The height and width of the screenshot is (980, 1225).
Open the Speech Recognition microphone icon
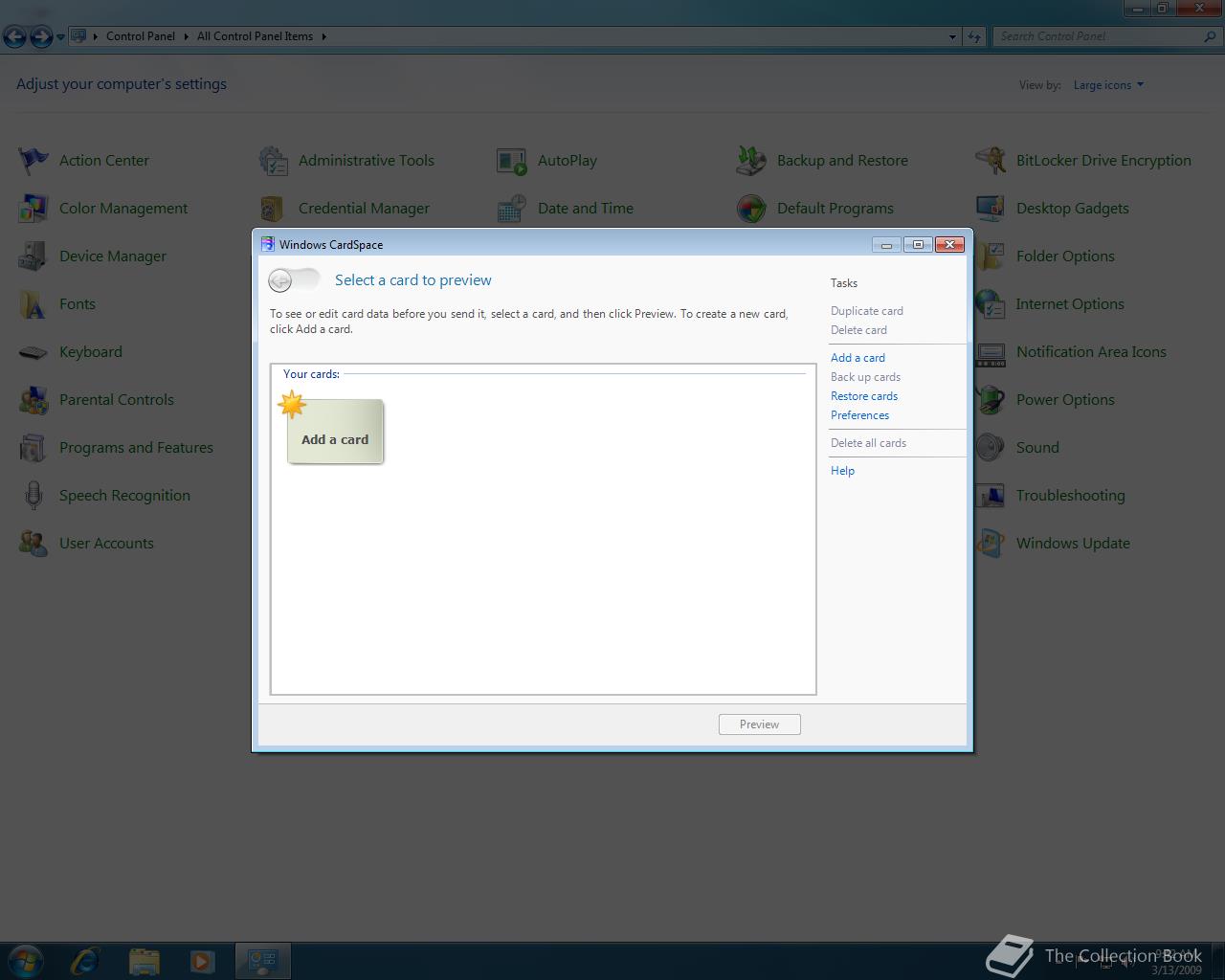pyautogui.click(x=33, y=495)
